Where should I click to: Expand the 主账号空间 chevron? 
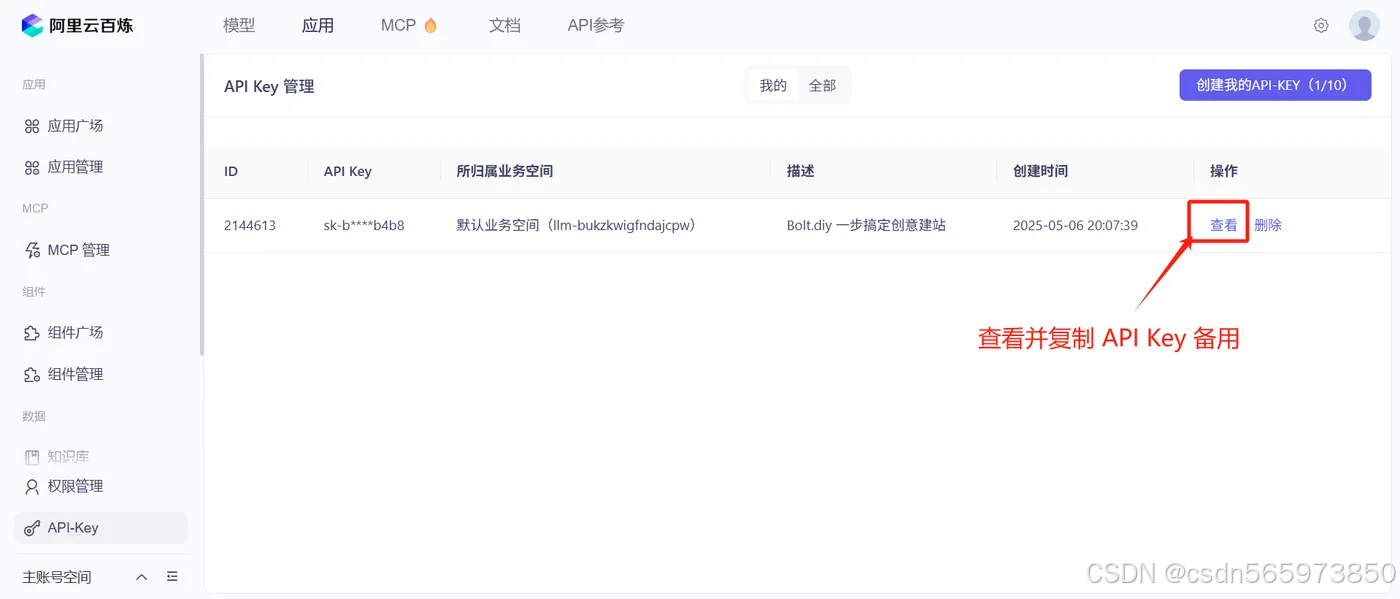[x=141, y=577]
